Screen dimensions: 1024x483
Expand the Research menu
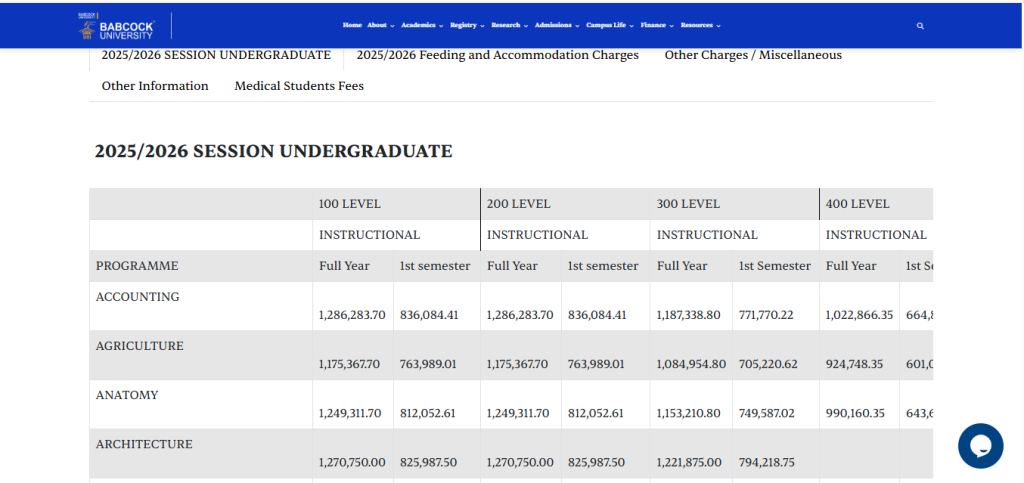pyautogui.click(x=509, y=25)
